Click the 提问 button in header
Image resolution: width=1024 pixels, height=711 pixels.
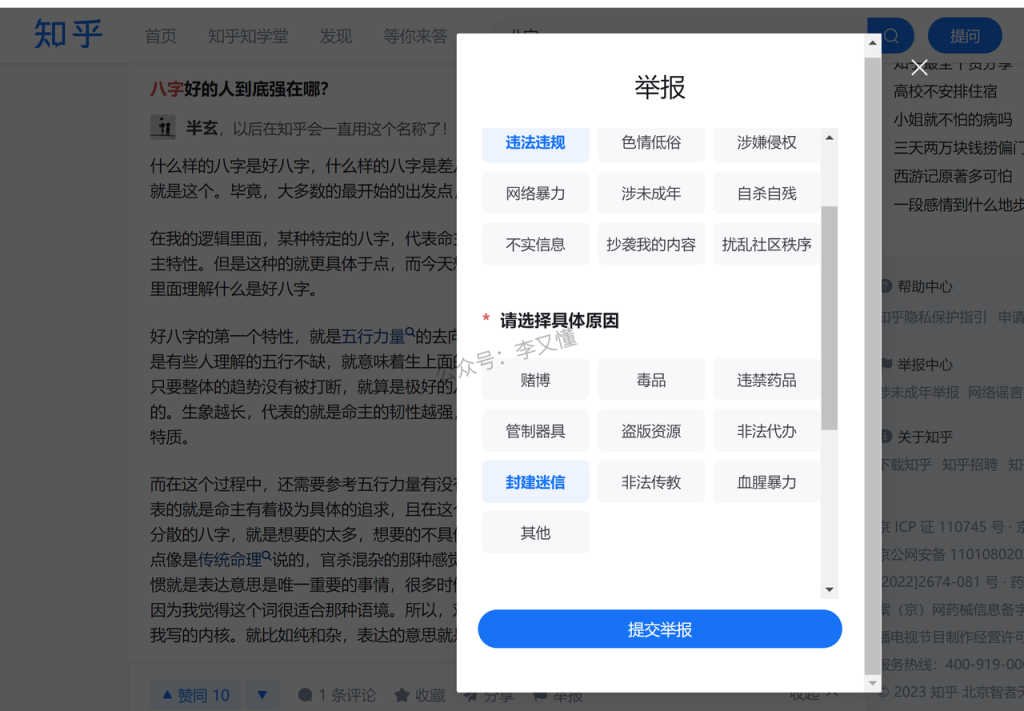tap(965, 36)
